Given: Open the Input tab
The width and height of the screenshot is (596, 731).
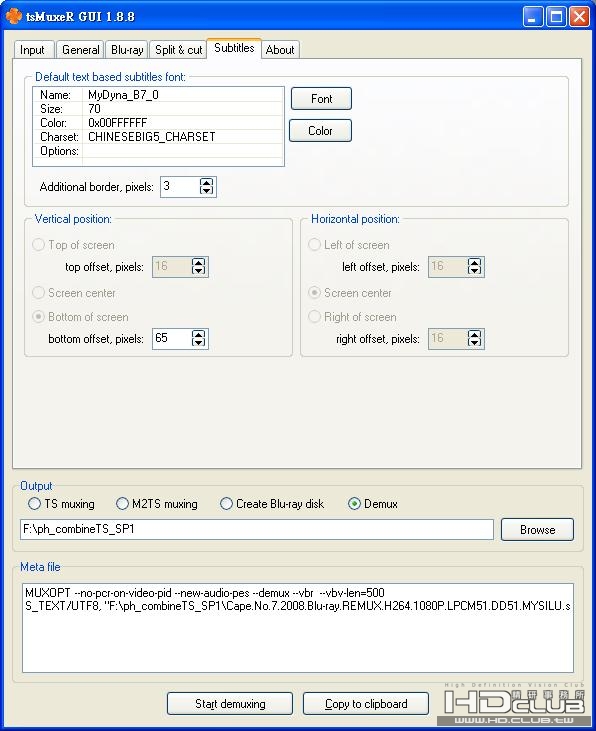Looking at the screenshot, I should (x=32, y=50).
